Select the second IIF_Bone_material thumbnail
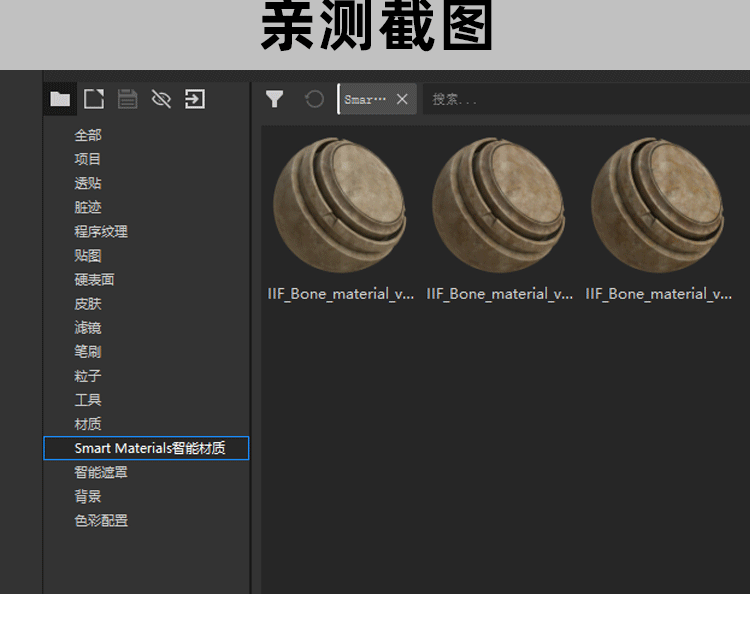750x618 pixels. 499,205
